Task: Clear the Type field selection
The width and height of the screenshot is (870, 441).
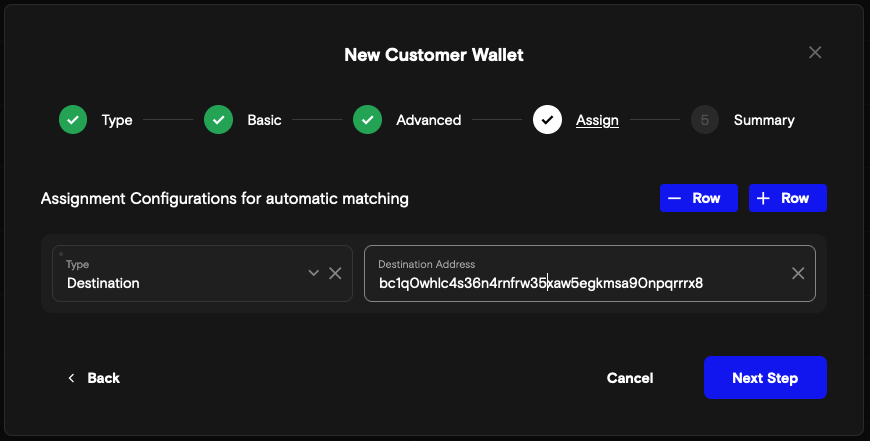Action: tap(336, 273)
